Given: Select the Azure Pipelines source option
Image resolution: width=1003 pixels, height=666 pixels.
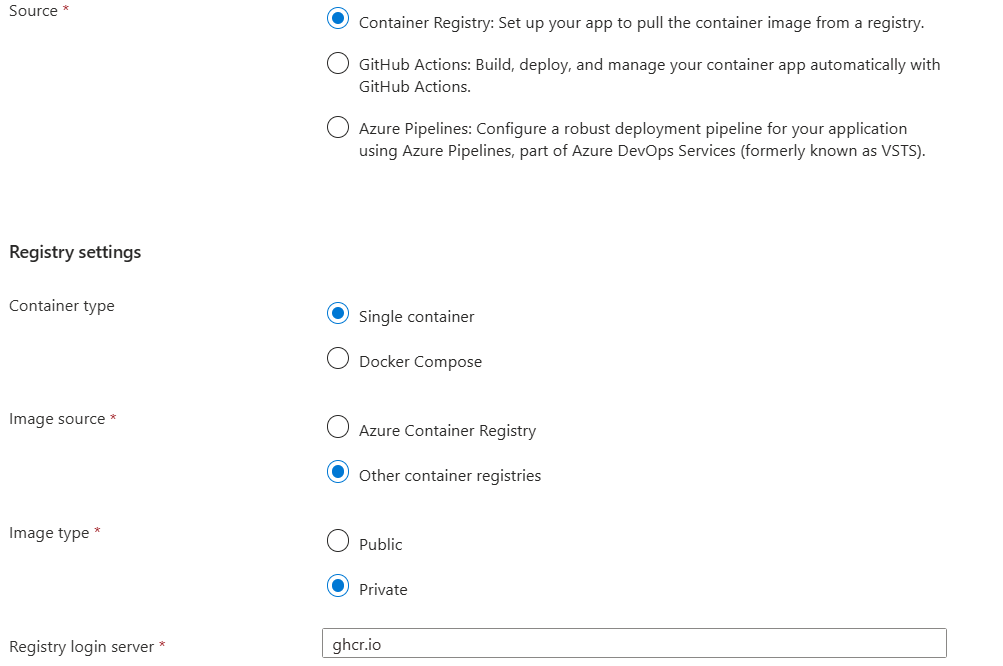Looking at the screenshot, I should 338,127.
